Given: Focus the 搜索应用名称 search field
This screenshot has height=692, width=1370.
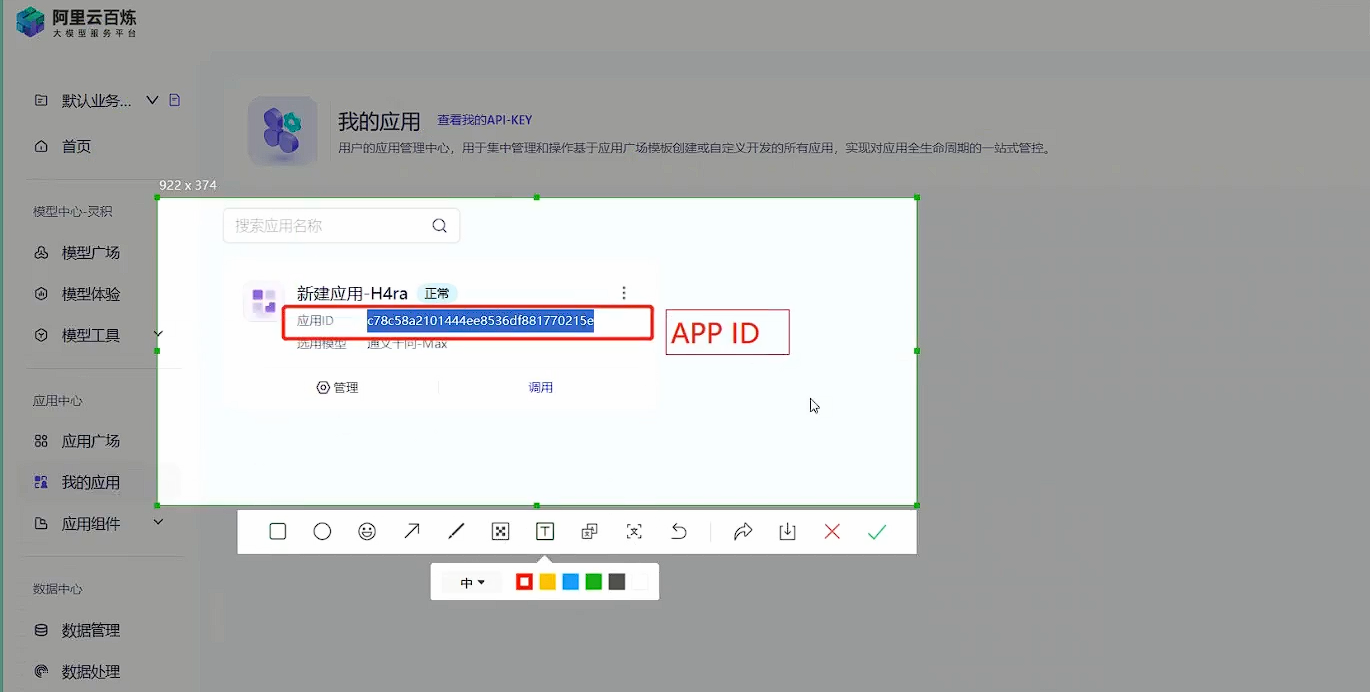Looking at the screenshot, I should pos(341,226).
